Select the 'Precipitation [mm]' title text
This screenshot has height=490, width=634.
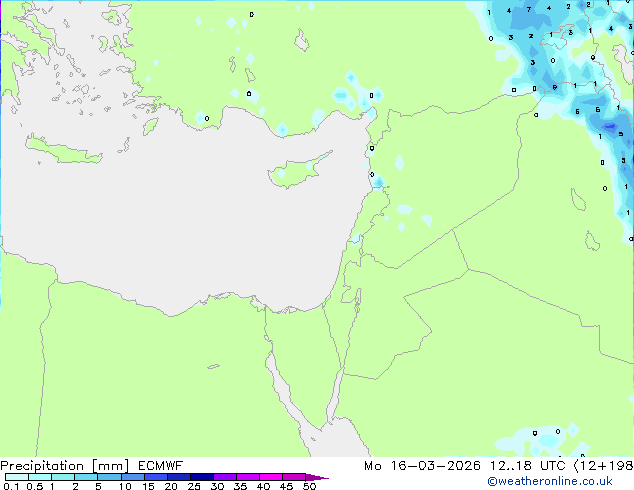tap(65, 466)
